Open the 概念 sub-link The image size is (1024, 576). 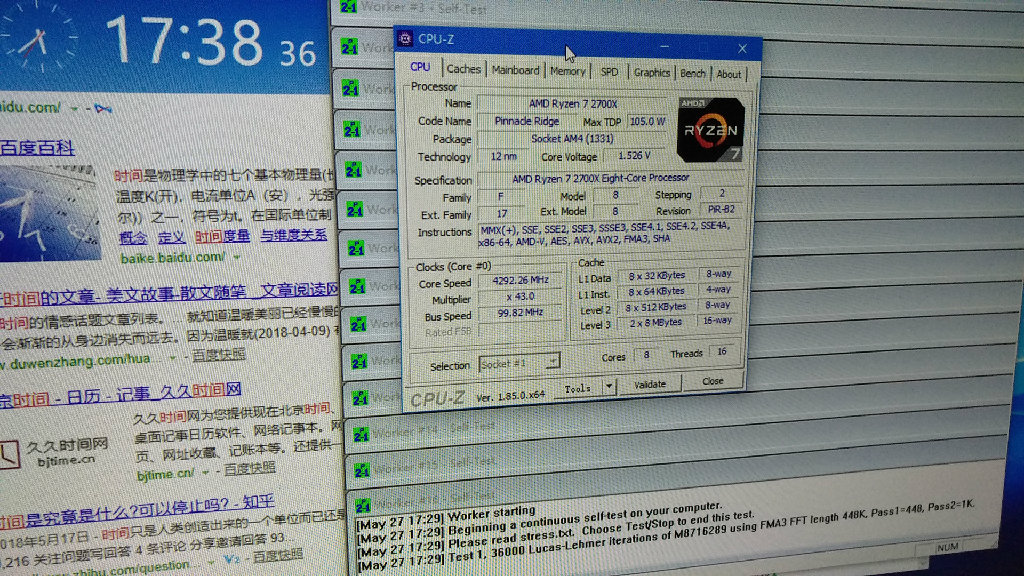[x=133, y=238]
